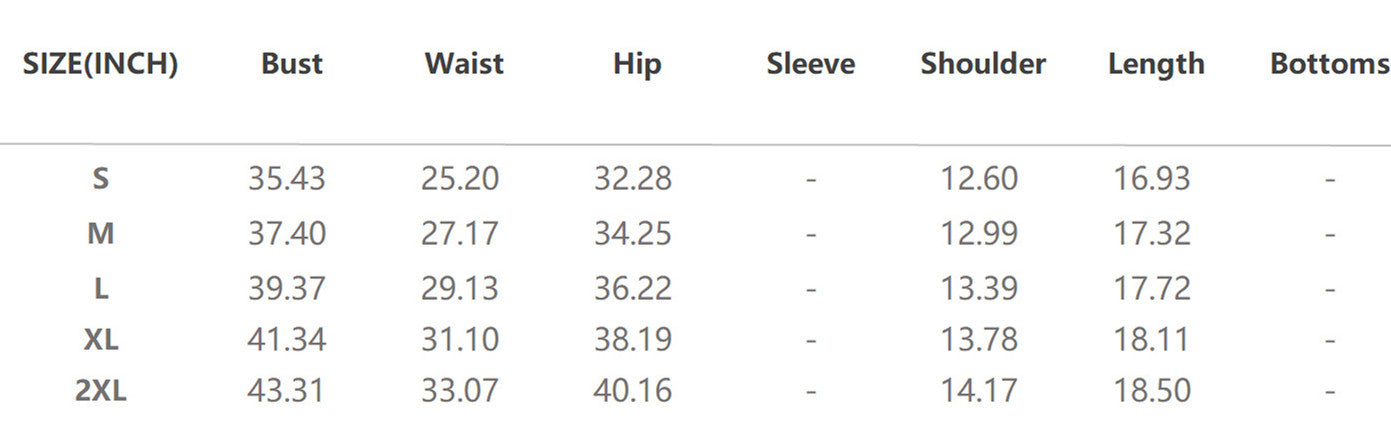Click the L size row label

(x=100, y=288)
